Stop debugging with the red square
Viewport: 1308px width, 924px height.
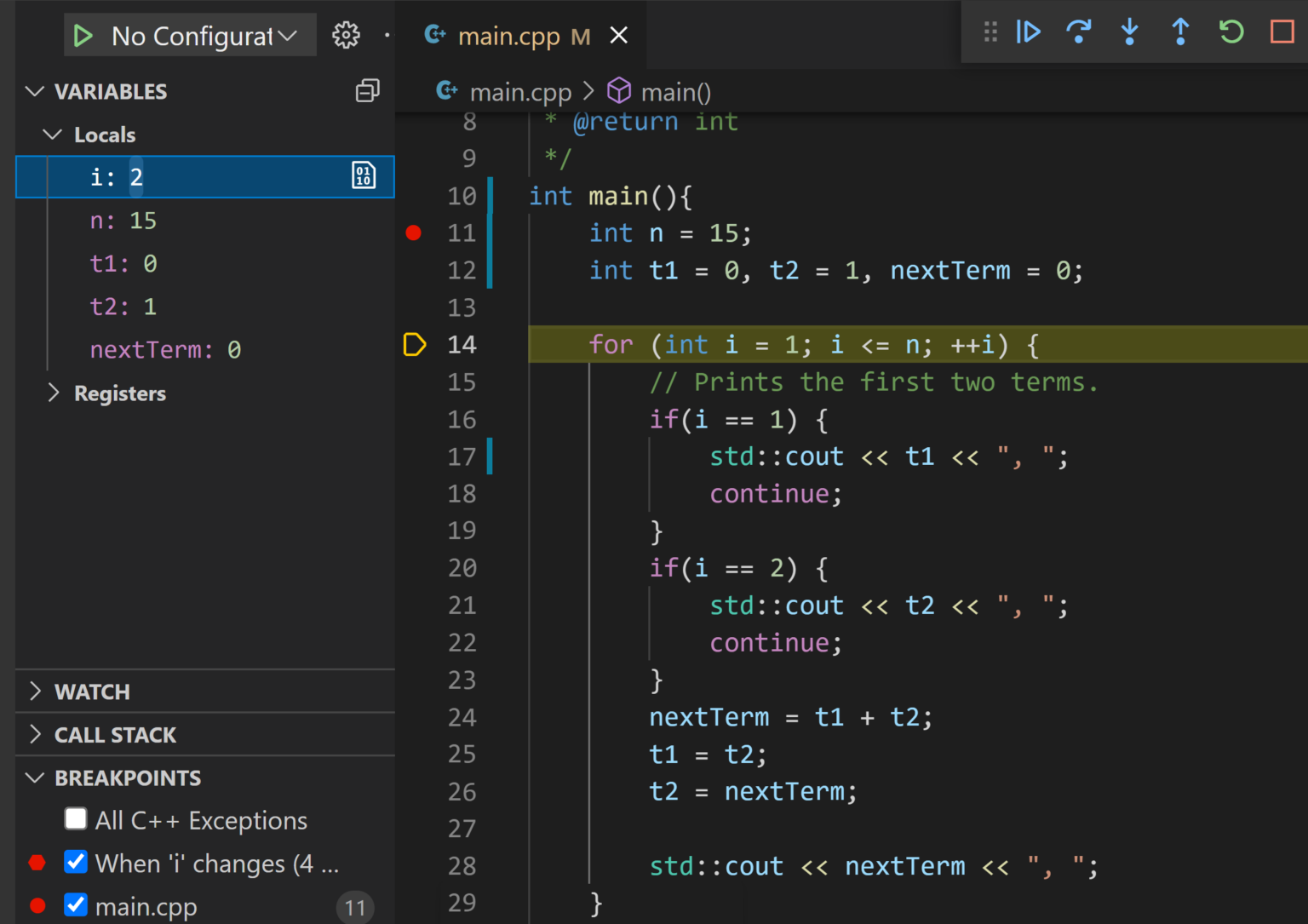[1282, 32]
